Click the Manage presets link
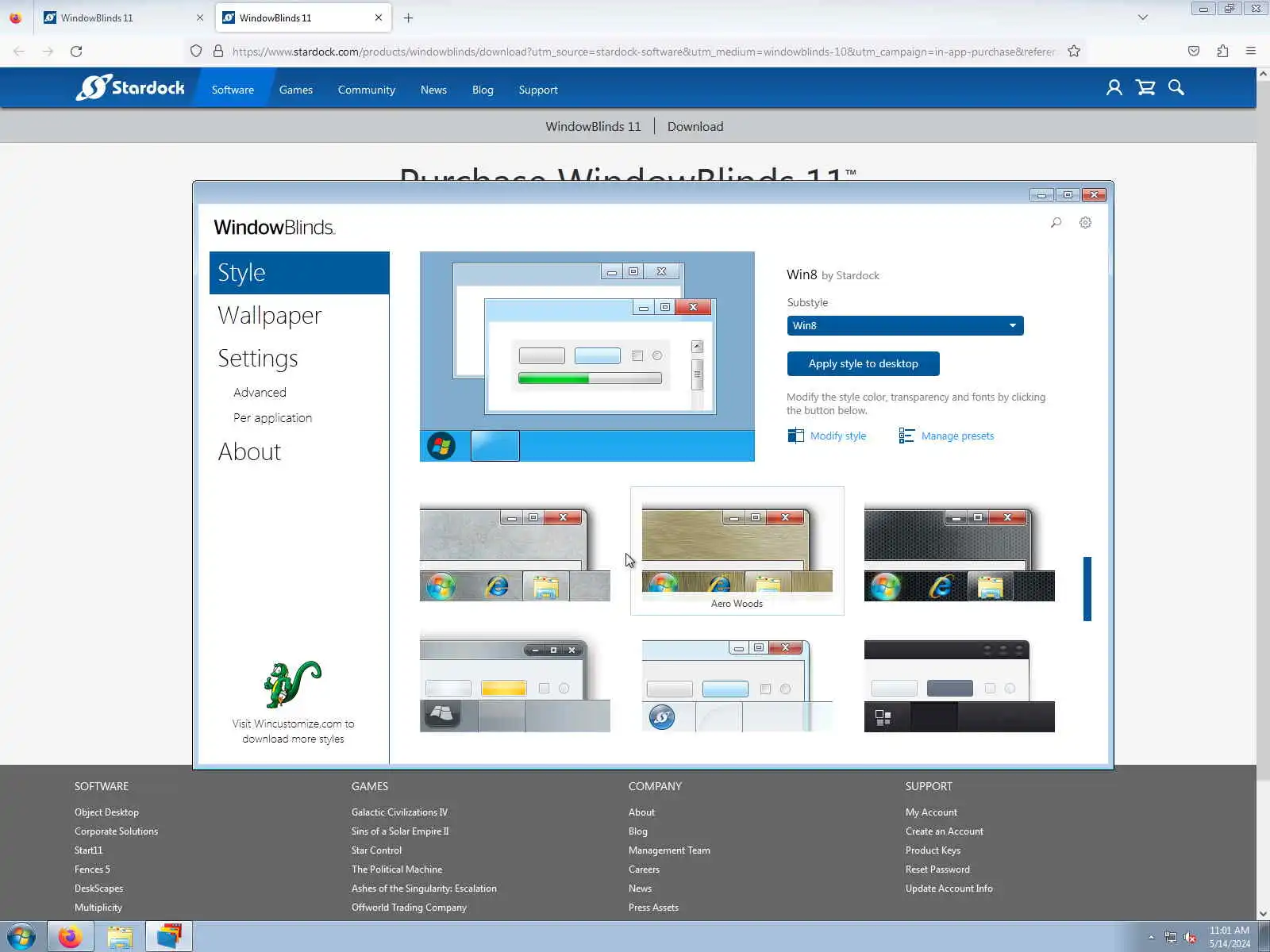This screenshot has width=1270, height=952. [957, 436]
